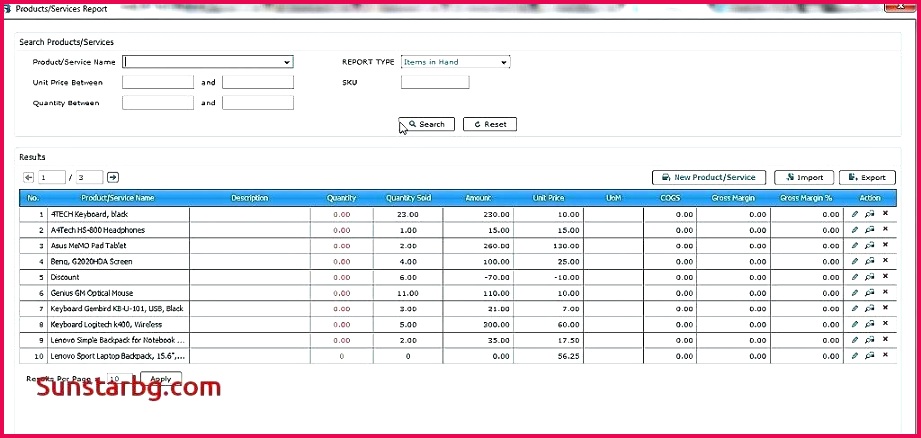Delete Genius GM Optical Mouse item

tap(885, 292)
